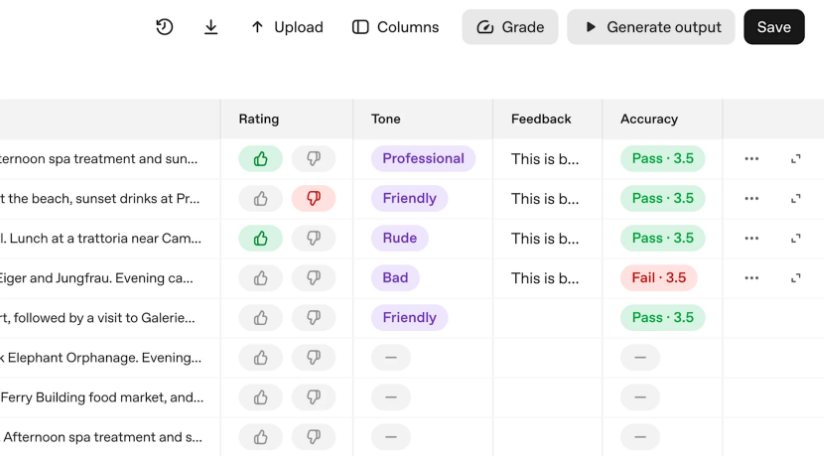
Task: Thumbs up the Eiger and Jungfrau row
Action: pos(261,278)
